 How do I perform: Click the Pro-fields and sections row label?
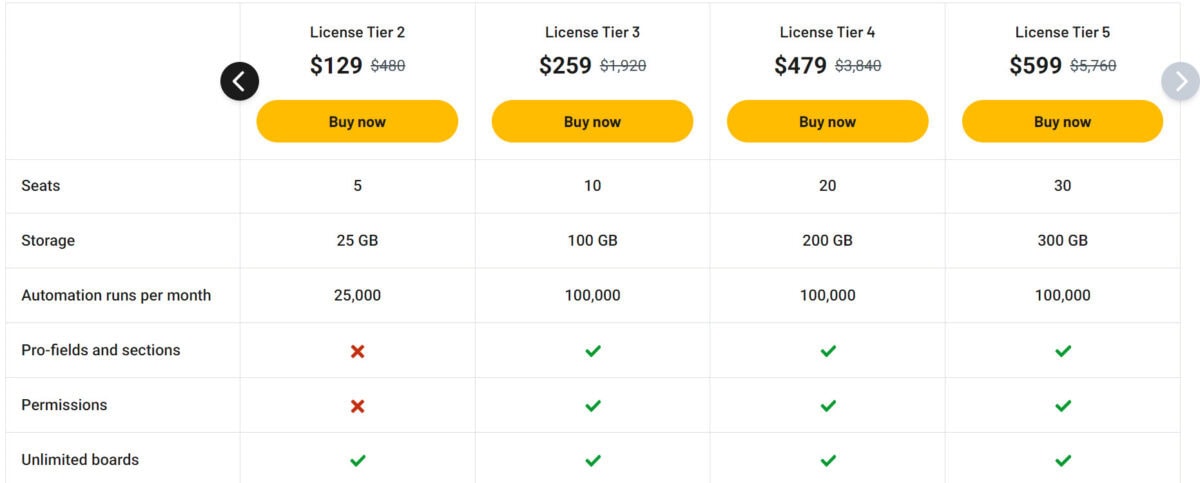[x=101, y=350]
